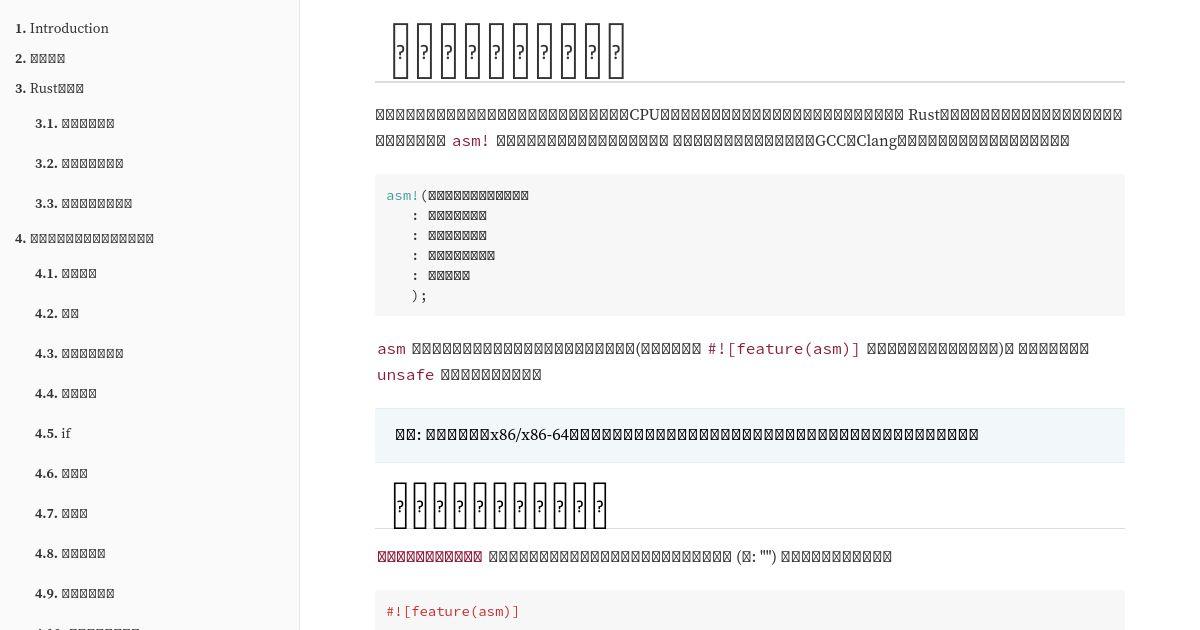Go to sidebar section 4.4.
Screen dimensions: 1200x630
(x=66, y=393)
